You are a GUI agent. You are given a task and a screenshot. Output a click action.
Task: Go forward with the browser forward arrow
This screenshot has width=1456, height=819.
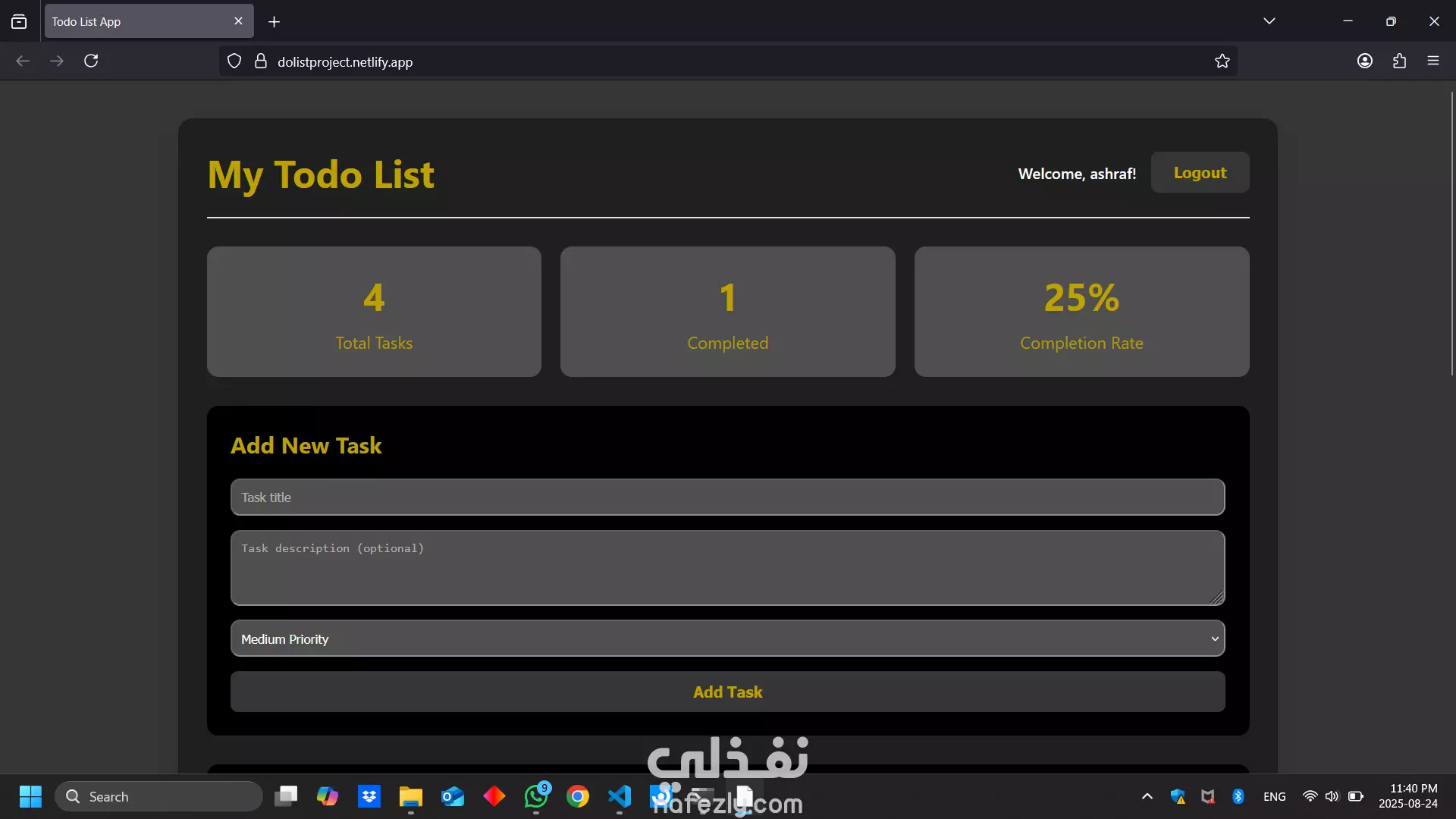click(x=57, y=61)
